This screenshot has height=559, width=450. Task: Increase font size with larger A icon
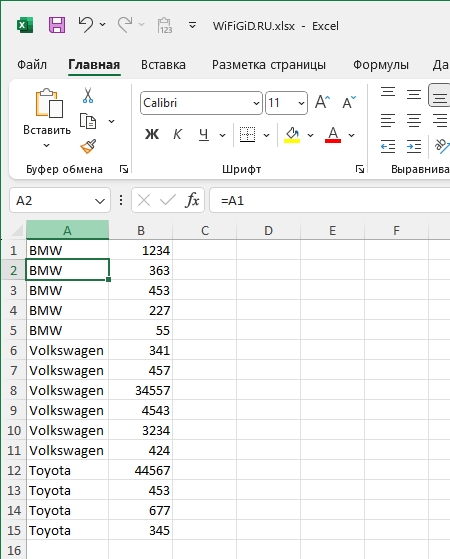click(323, 102)
